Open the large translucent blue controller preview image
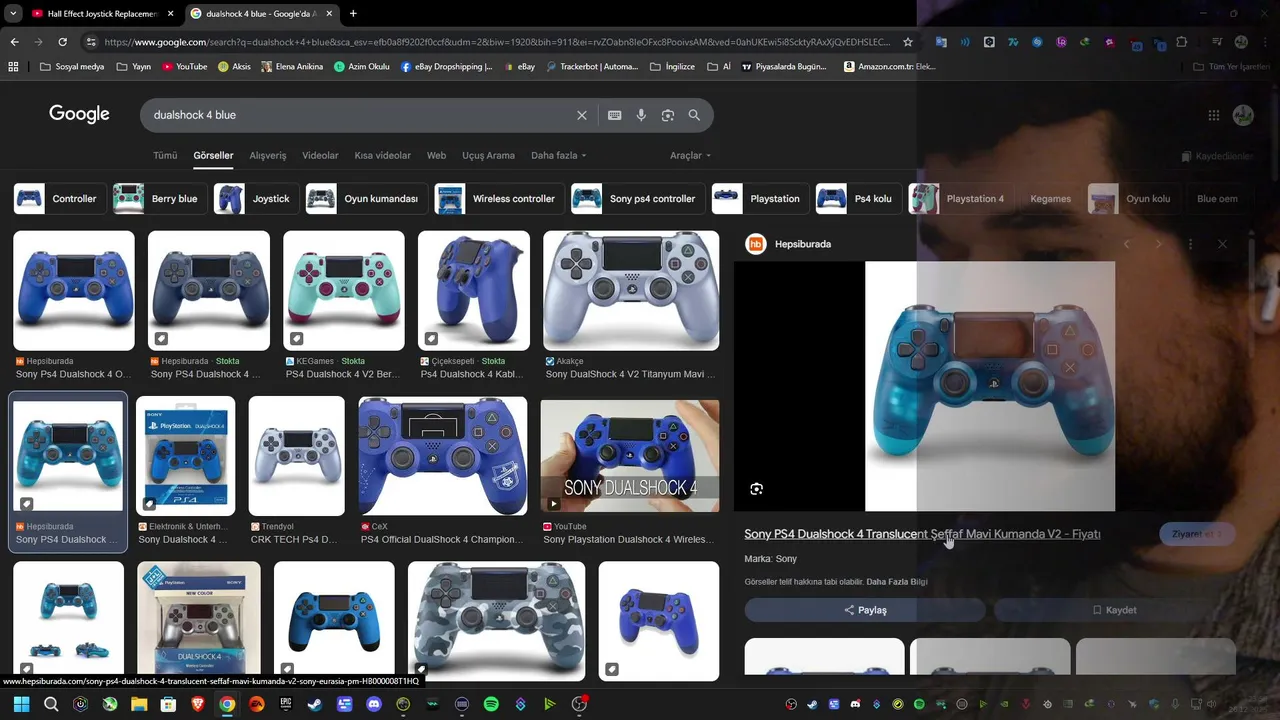The width and height of the screenshot is (1280, 720). (x=990, y=386)
